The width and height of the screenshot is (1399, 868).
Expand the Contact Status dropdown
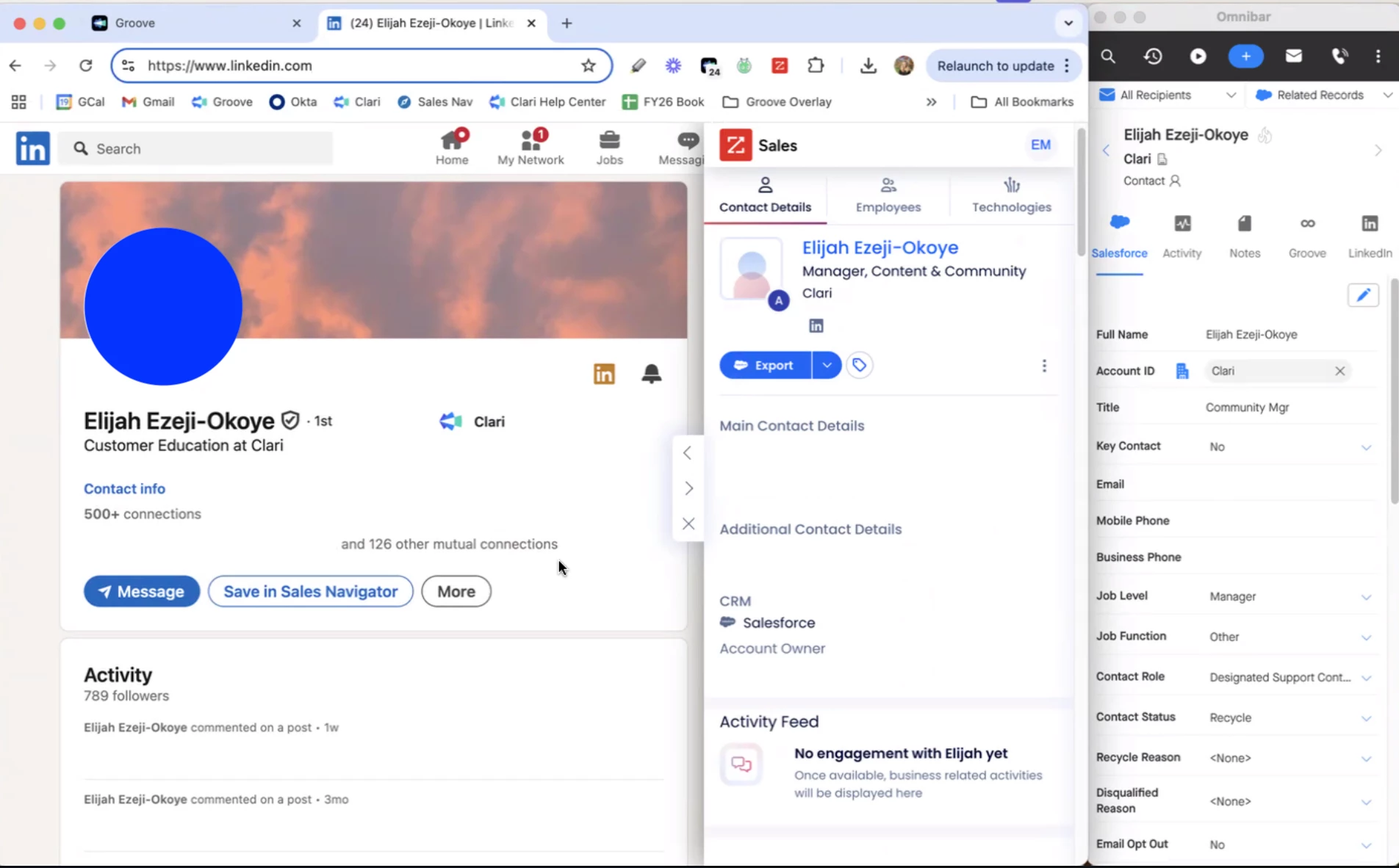pyautogui.click(x=1366, y=718)
